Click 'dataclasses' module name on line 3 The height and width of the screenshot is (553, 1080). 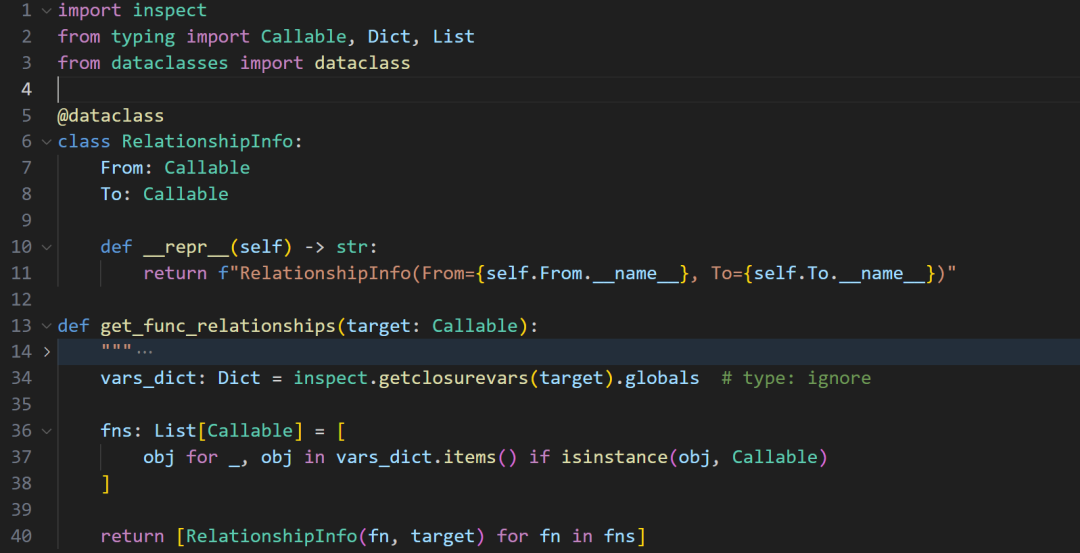pyautogui.click(x=169, y=63)
